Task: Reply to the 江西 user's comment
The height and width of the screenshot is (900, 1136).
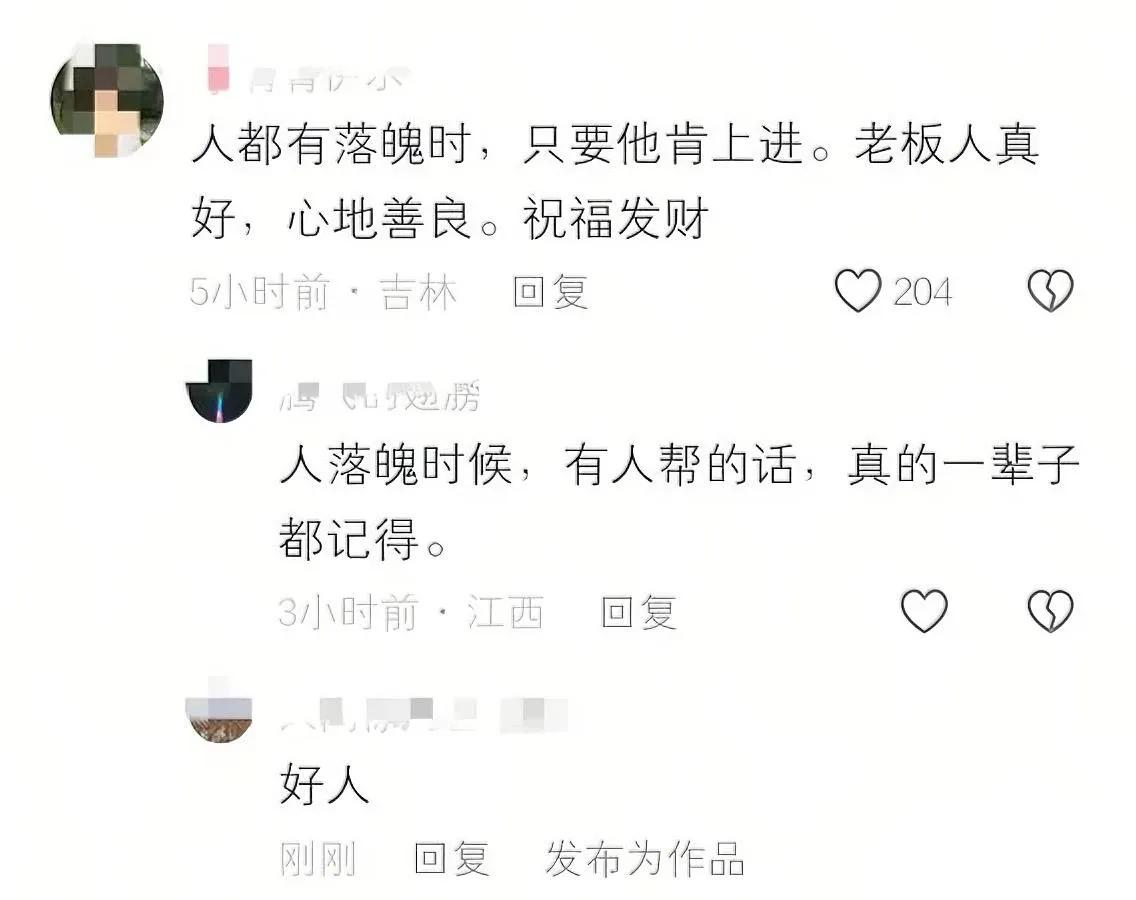Action: click(x=639, y=612)
